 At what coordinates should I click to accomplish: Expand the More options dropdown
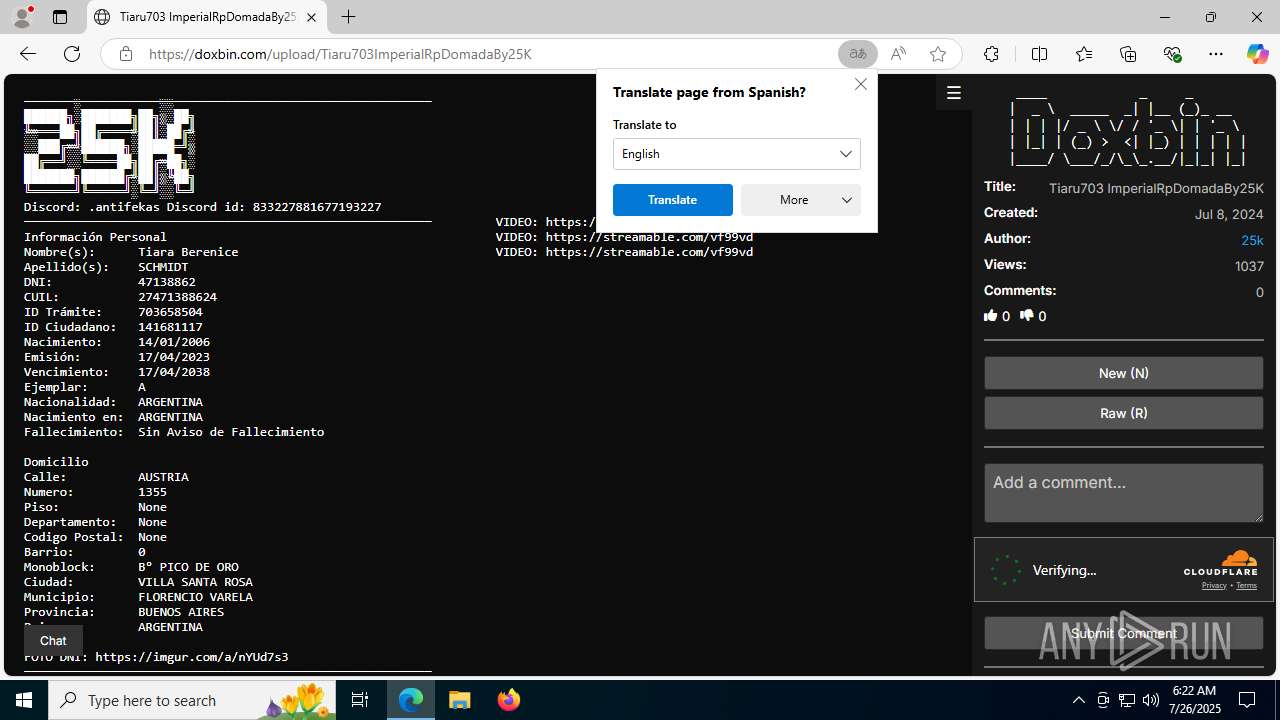pyautogui.click(x=801, y=200)
